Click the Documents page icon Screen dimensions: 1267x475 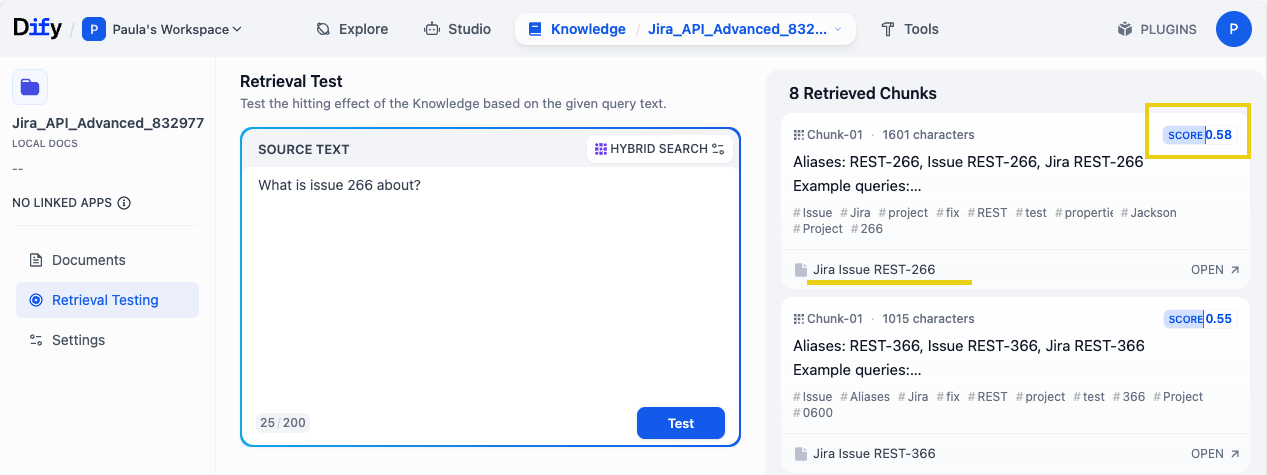tap(36, 260)
